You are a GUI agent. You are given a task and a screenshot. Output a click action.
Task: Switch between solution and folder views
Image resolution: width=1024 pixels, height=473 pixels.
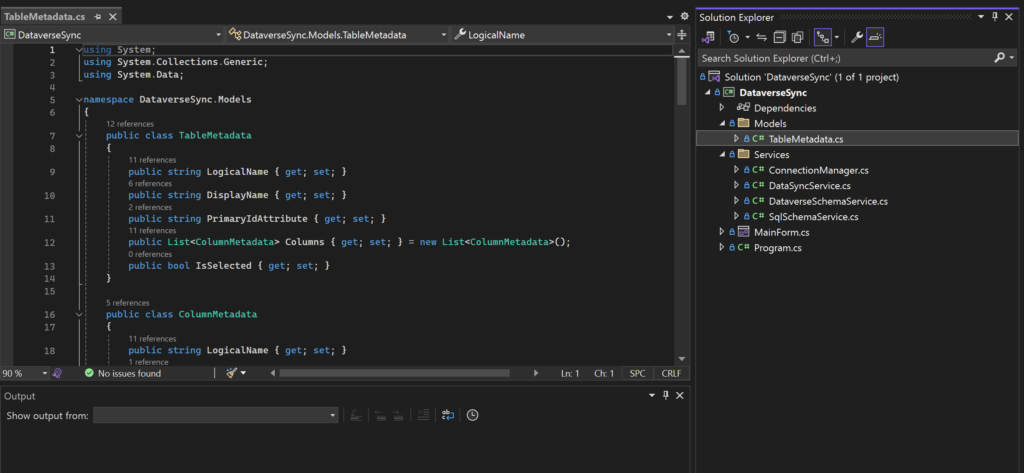point(708,38)
